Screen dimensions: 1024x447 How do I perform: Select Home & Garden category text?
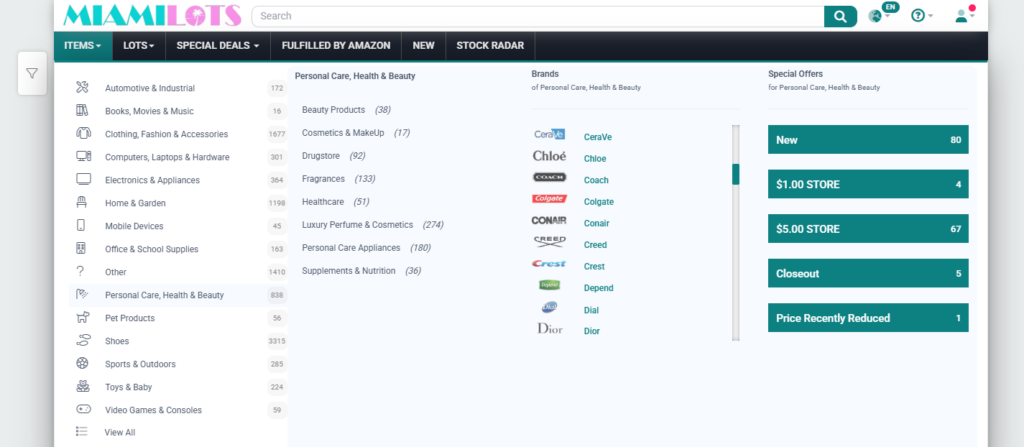135,203
